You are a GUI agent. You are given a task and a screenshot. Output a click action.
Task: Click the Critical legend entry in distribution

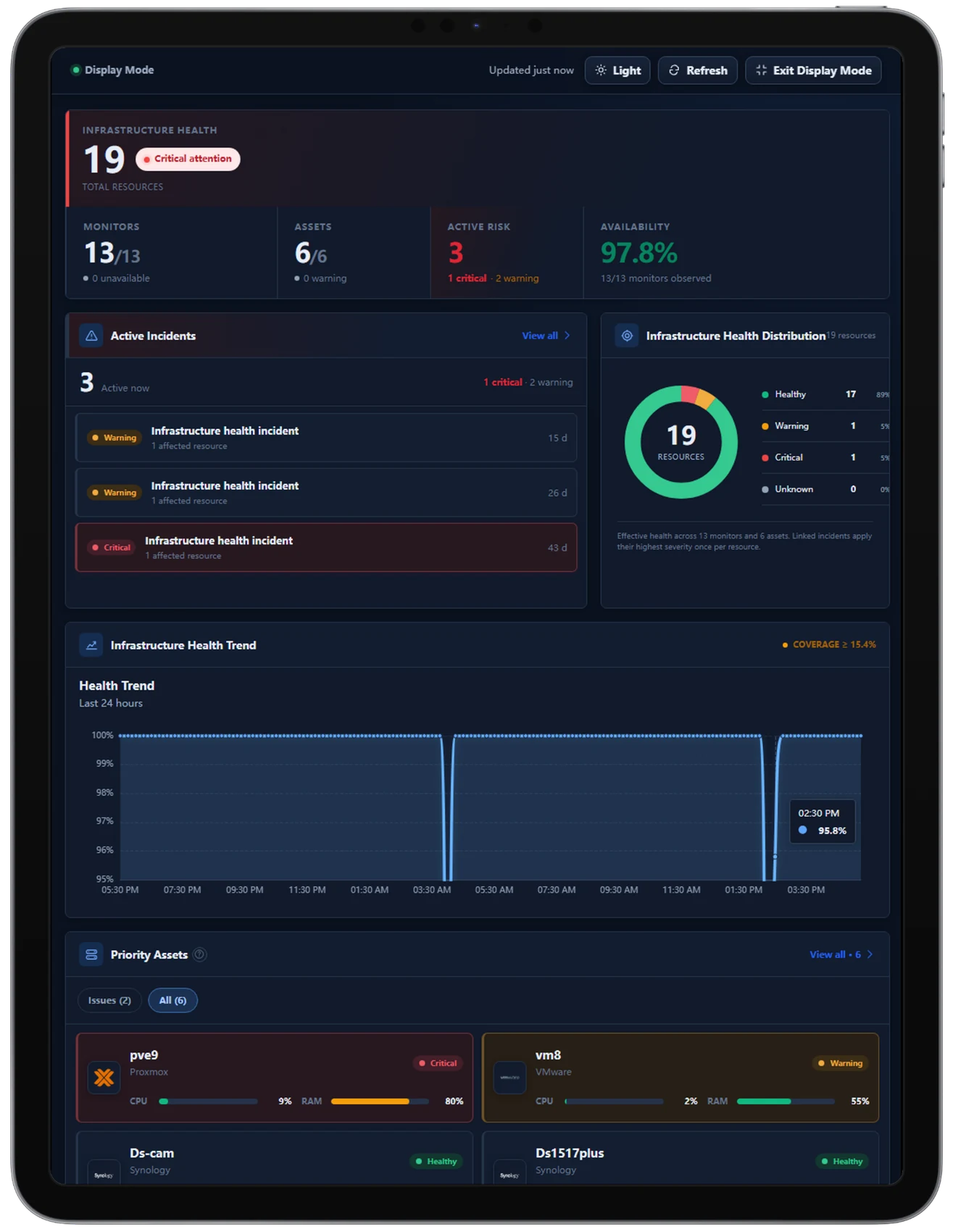click(x=825, y=457)
